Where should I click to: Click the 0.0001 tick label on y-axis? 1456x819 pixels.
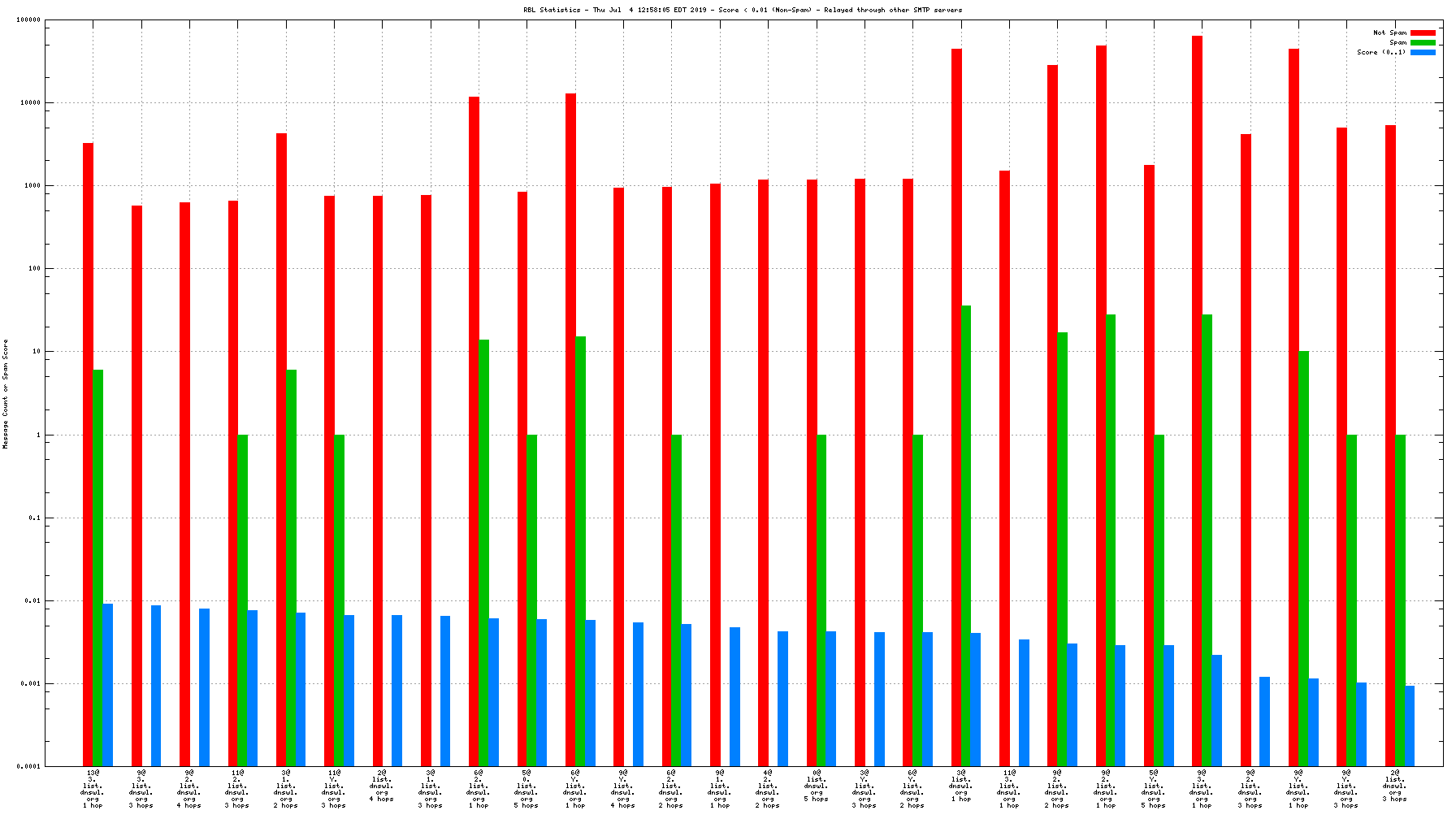[28, 766]
